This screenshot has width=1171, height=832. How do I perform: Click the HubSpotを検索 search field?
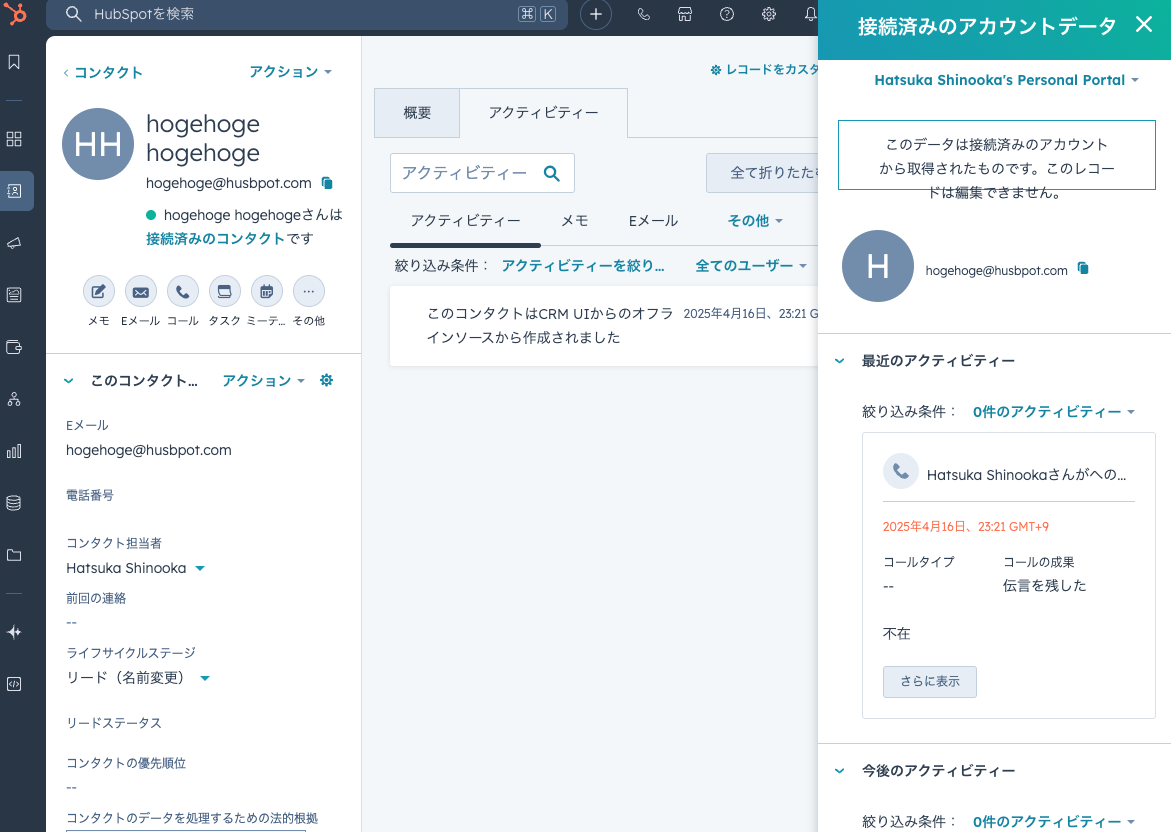point(307,14)
